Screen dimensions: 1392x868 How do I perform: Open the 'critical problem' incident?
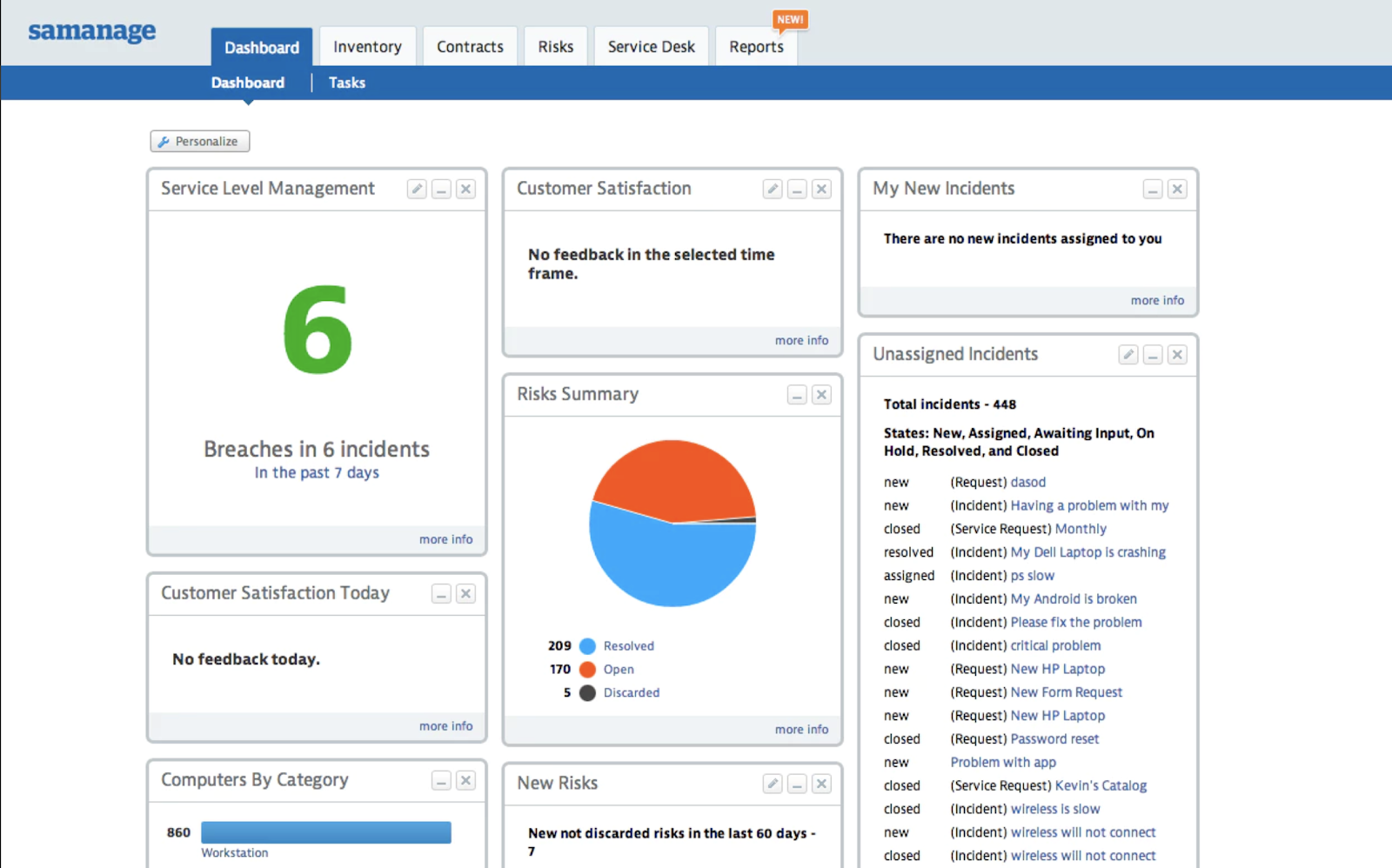[1055, 646]
